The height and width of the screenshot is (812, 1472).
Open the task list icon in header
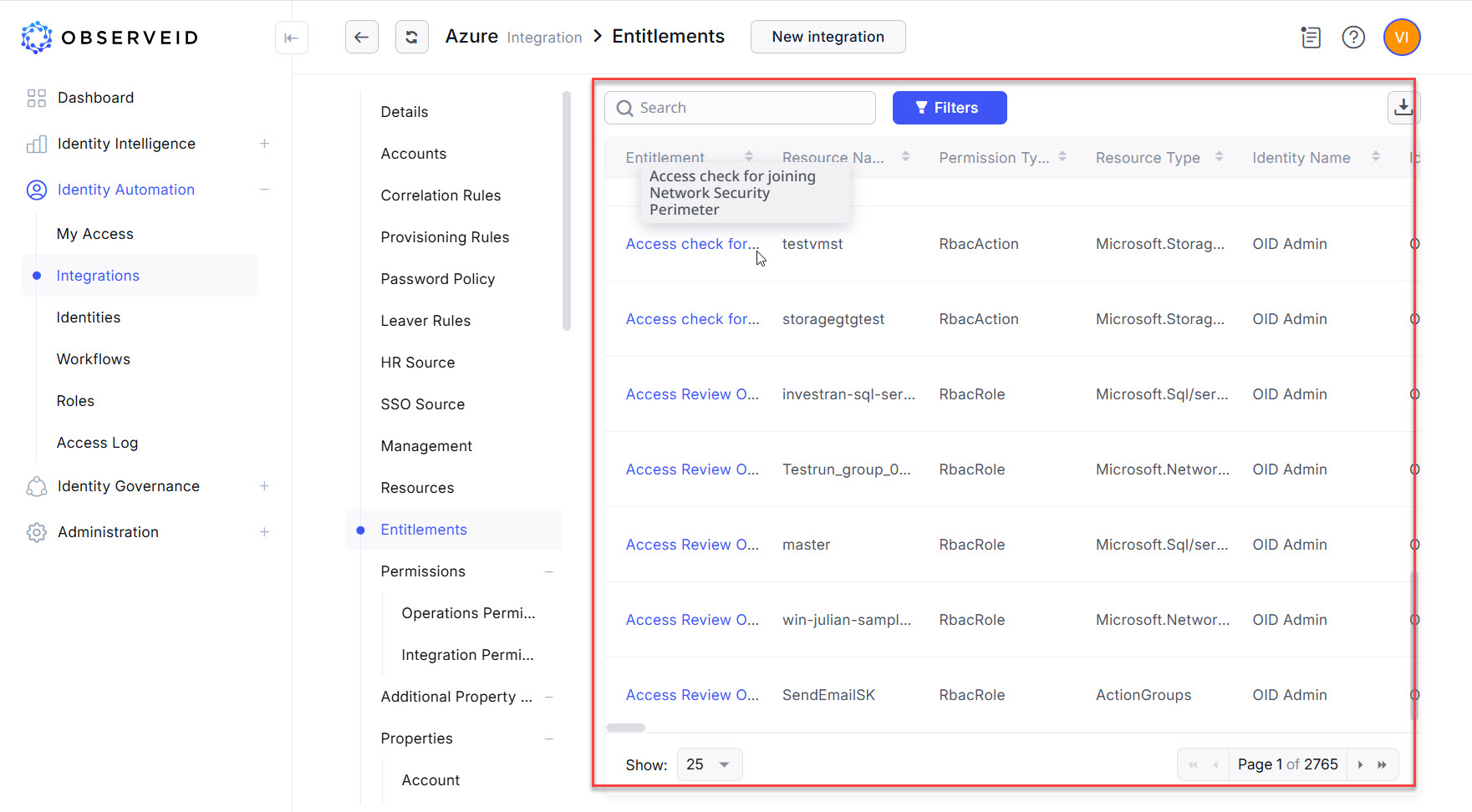coord(1311,38)
